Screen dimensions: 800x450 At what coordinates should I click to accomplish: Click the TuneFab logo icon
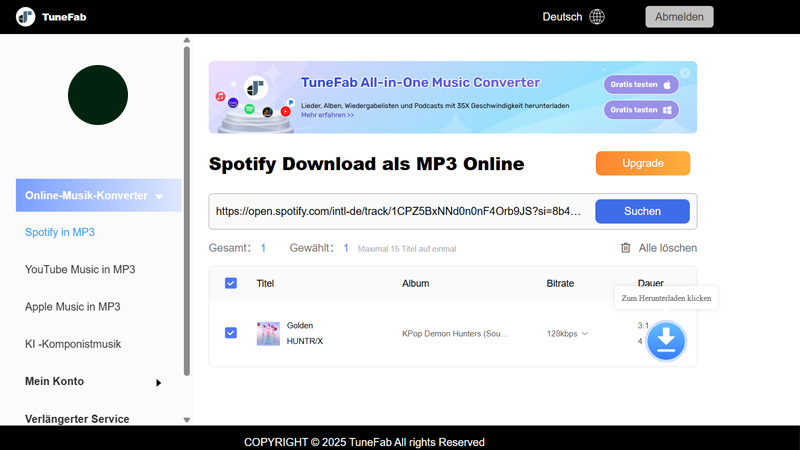[25, 17]
